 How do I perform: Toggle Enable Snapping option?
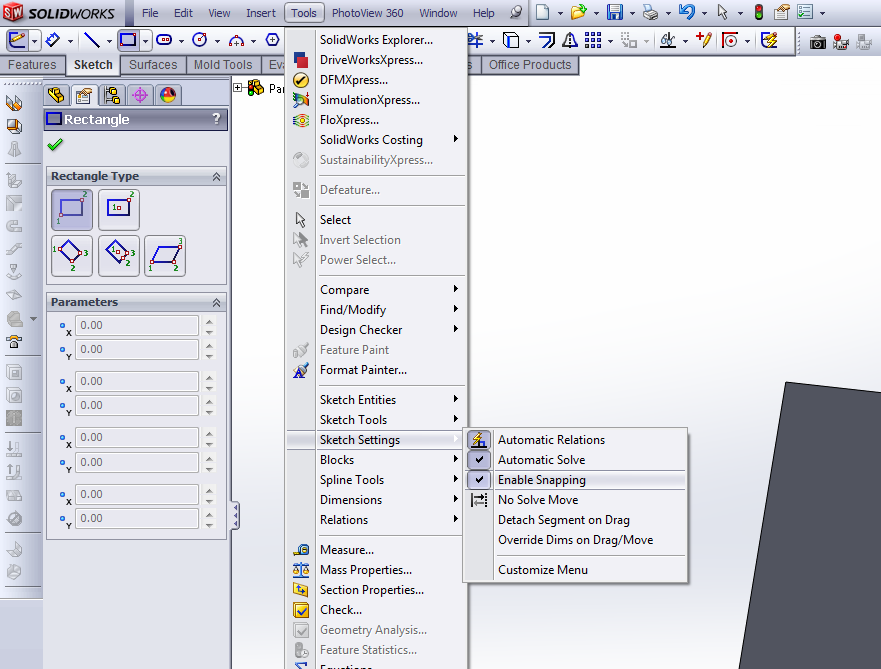(542, 480)
